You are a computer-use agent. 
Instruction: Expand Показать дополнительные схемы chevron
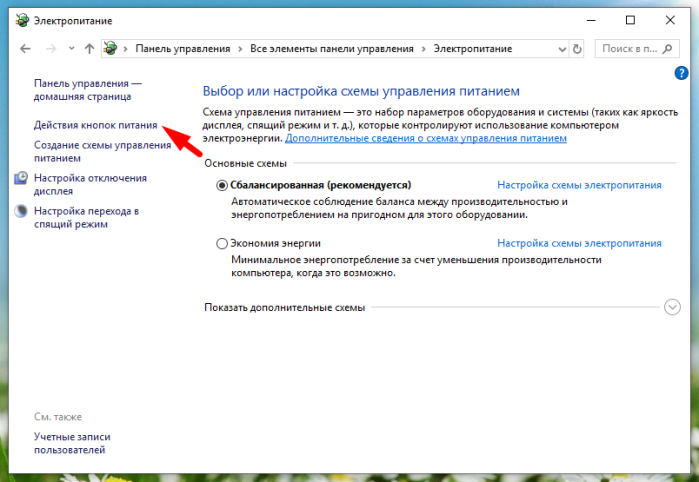coord(672,307)
